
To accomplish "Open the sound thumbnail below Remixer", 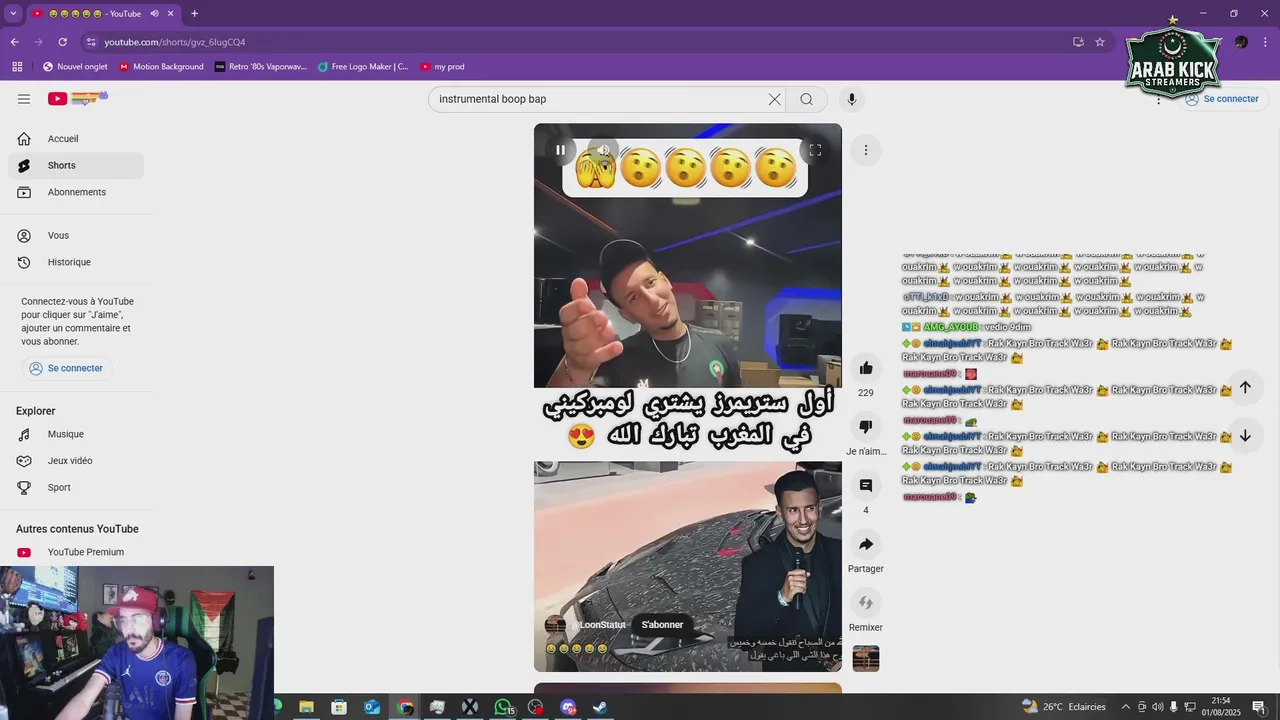I will coord(866,658).
